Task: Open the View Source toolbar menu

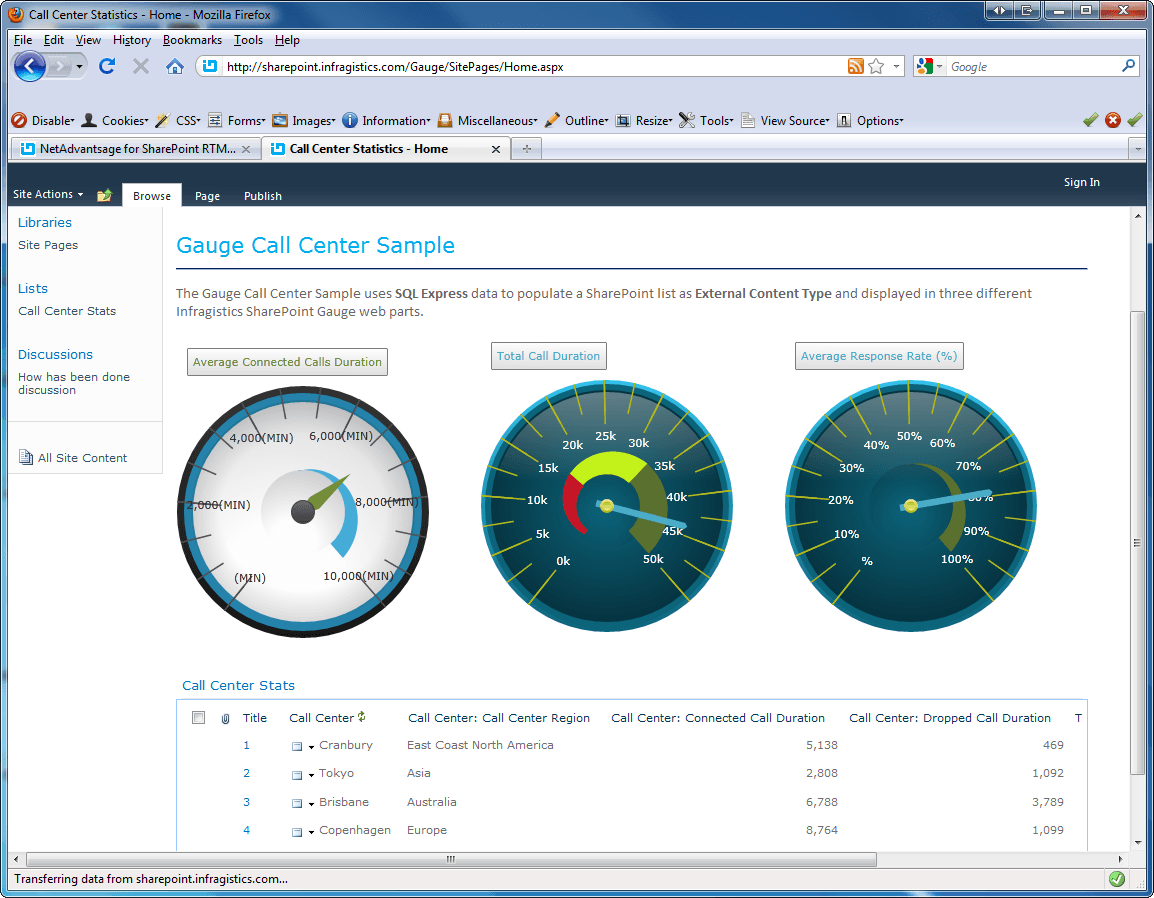Action: pos(785,121)
